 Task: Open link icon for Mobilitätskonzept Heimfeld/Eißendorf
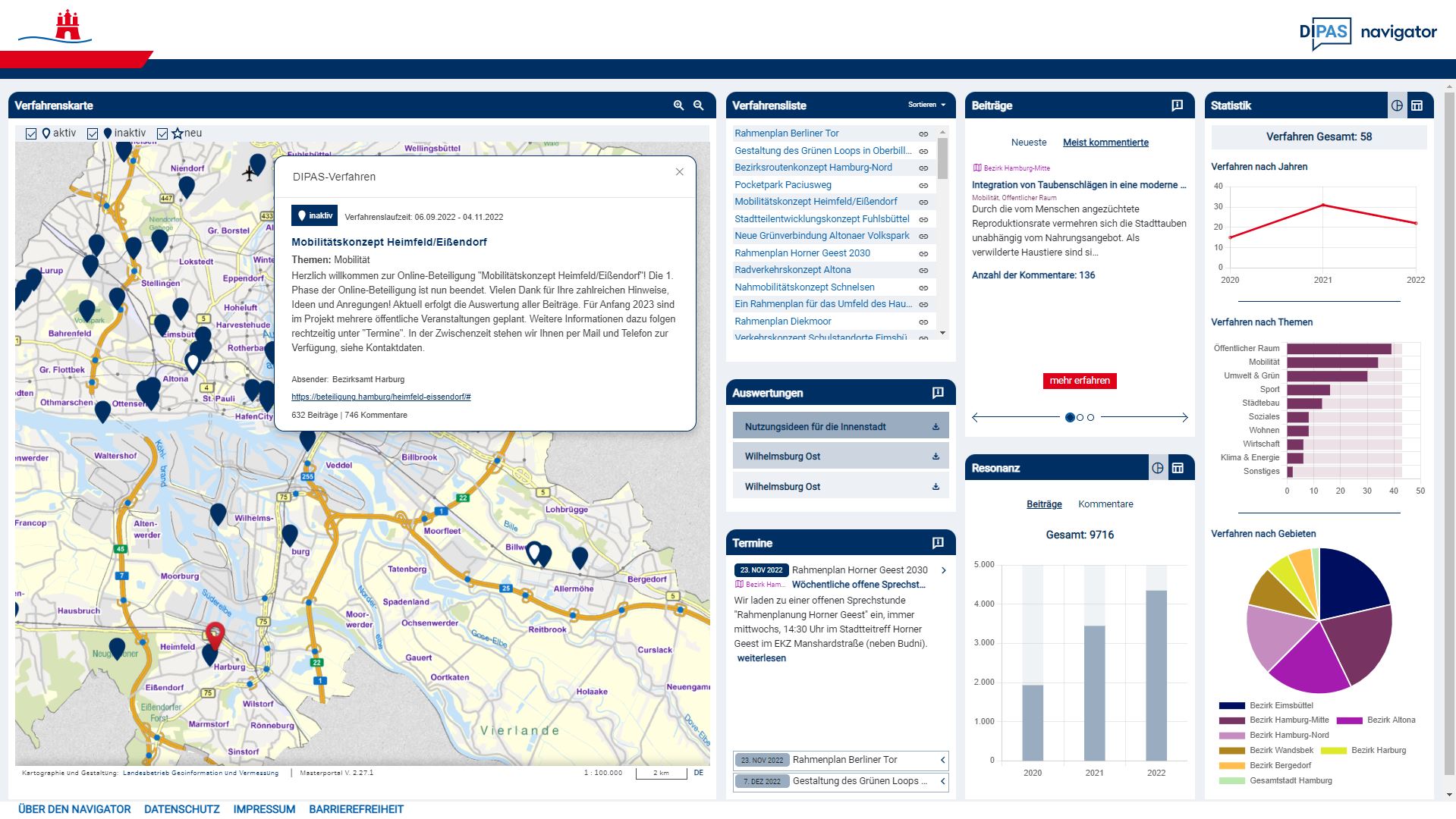(x=923, y=202)
